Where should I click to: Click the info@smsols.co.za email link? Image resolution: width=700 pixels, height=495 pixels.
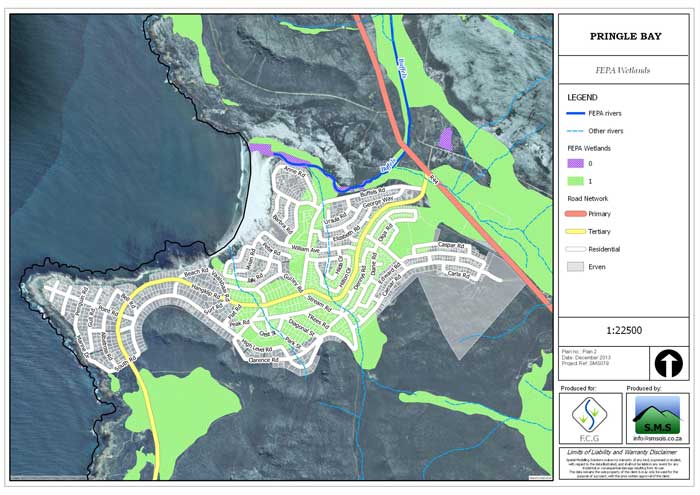[x=658, y=438]
